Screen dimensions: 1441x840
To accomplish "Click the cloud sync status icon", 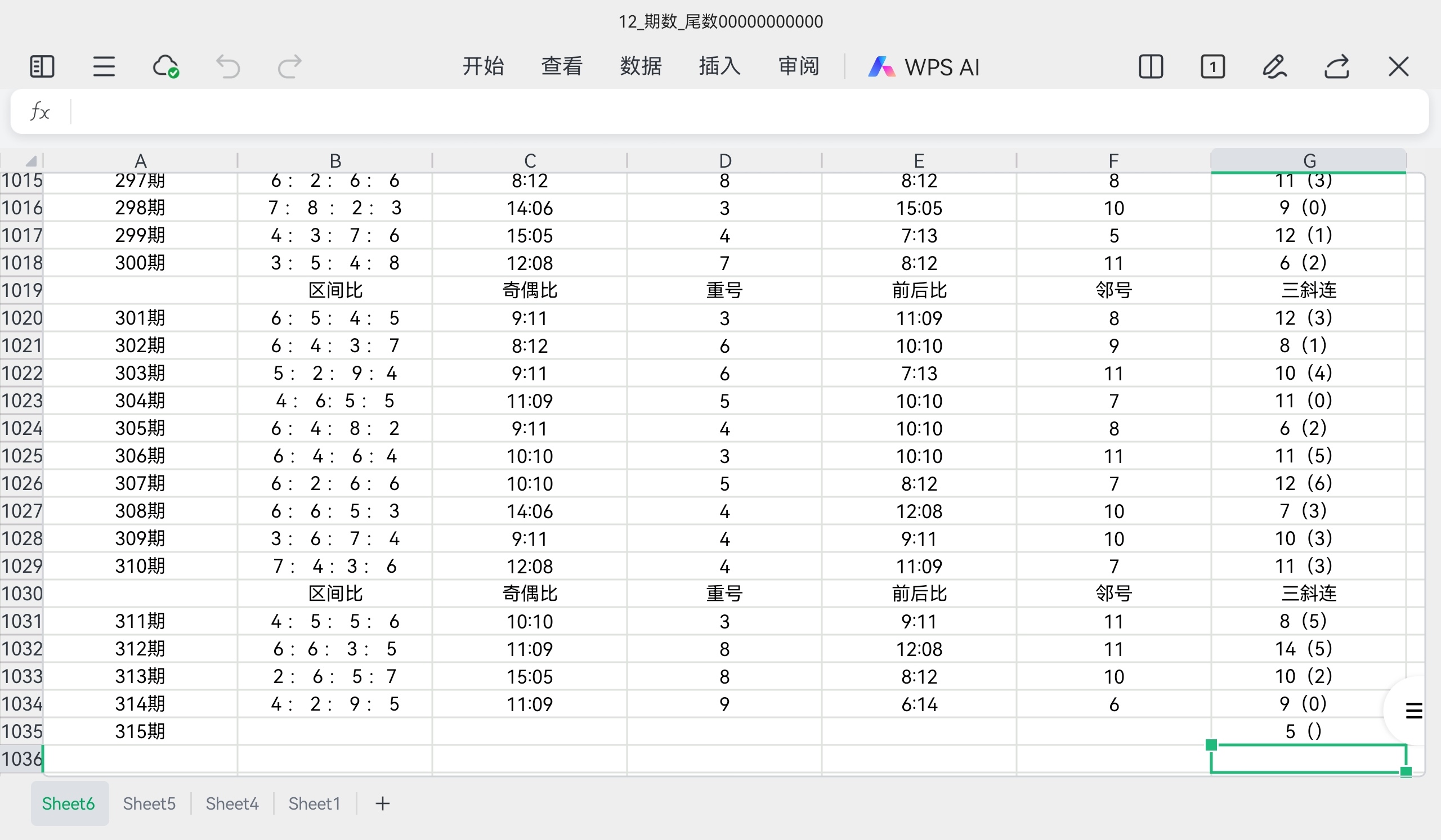I will (166, 67).
